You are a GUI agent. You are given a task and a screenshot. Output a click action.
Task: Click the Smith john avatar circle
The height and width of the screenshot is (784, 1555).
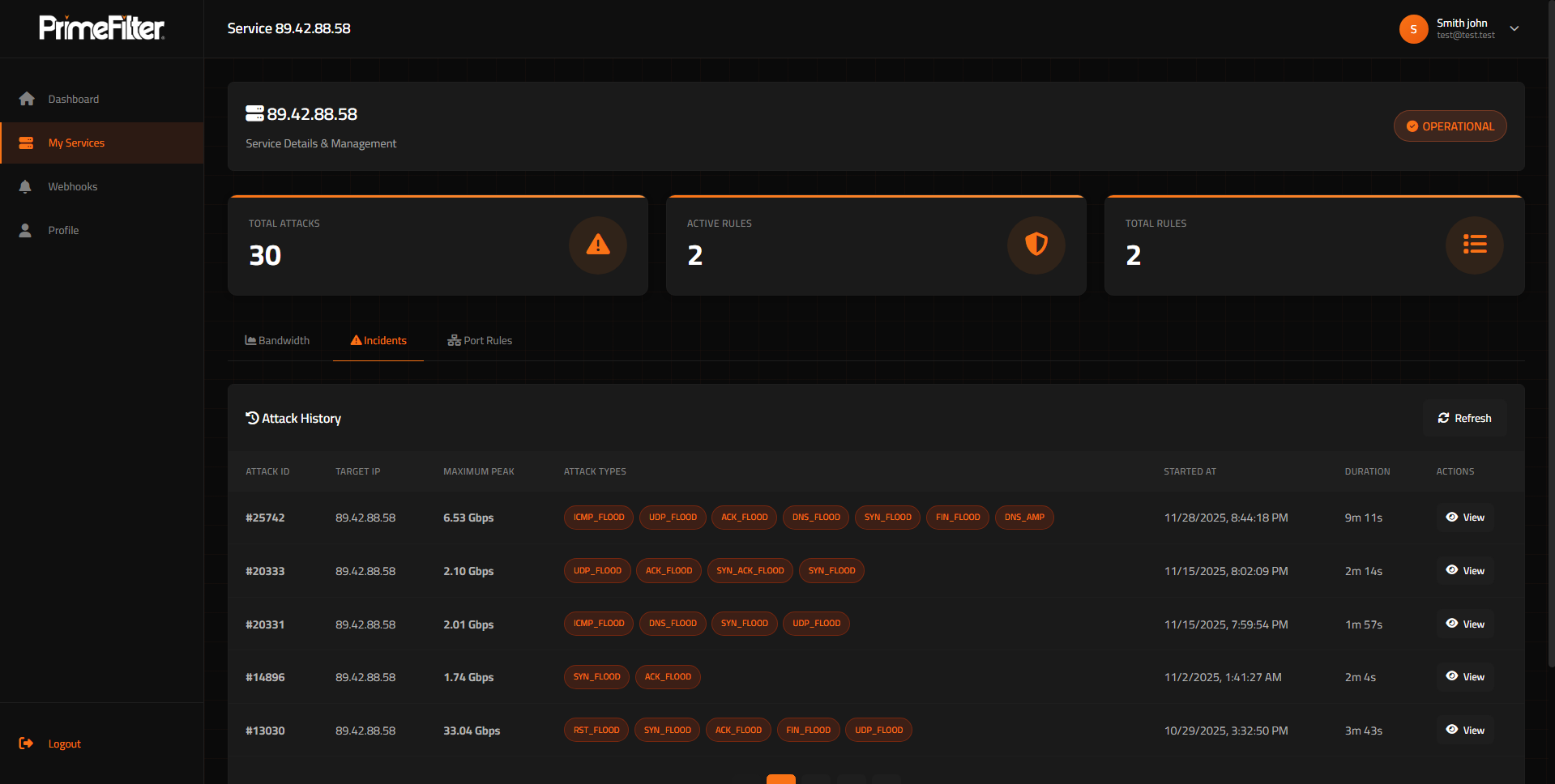click(1413, 28)
